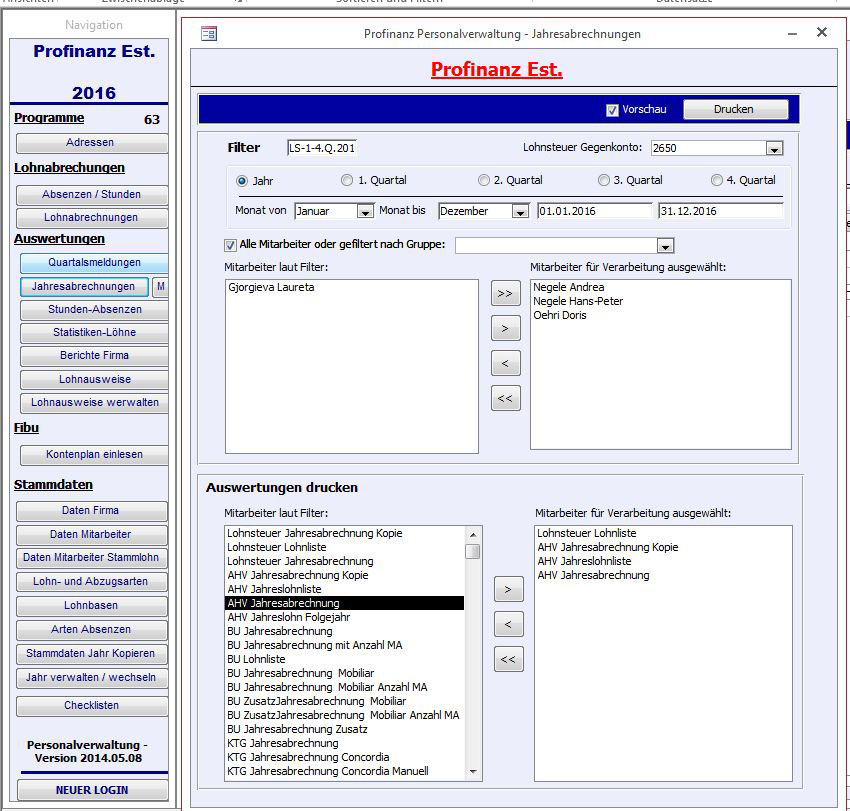This screenshot has width=850, height=811.
Task: Remove all employees from selected list
Action: 505,398
